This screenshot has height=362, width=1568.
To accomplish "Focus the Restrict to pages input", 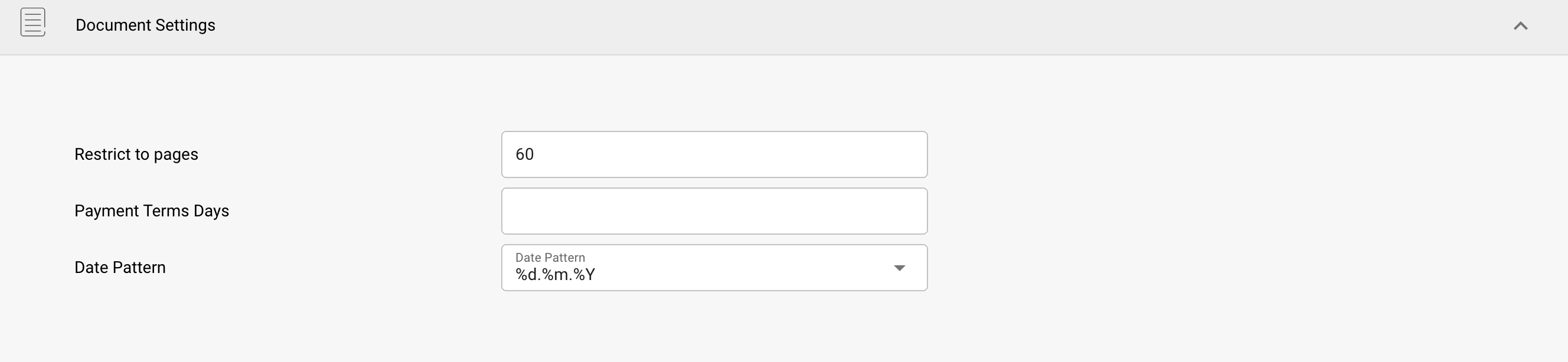I will tap(713, 154).
